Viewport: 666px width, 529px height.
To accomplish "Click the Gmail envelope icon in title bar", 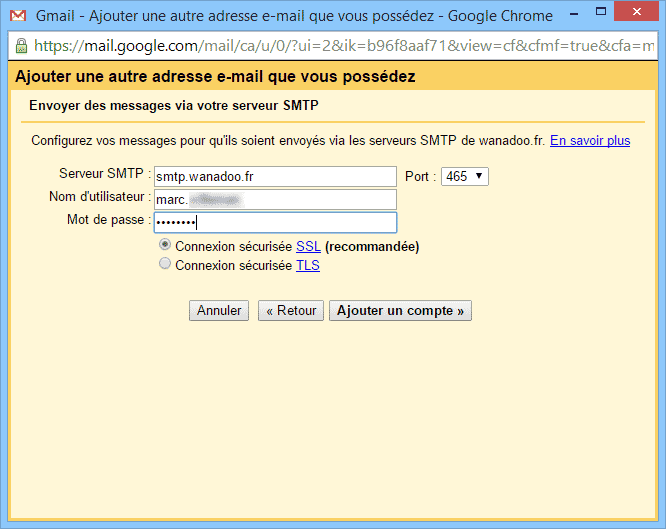I will 18,16.
